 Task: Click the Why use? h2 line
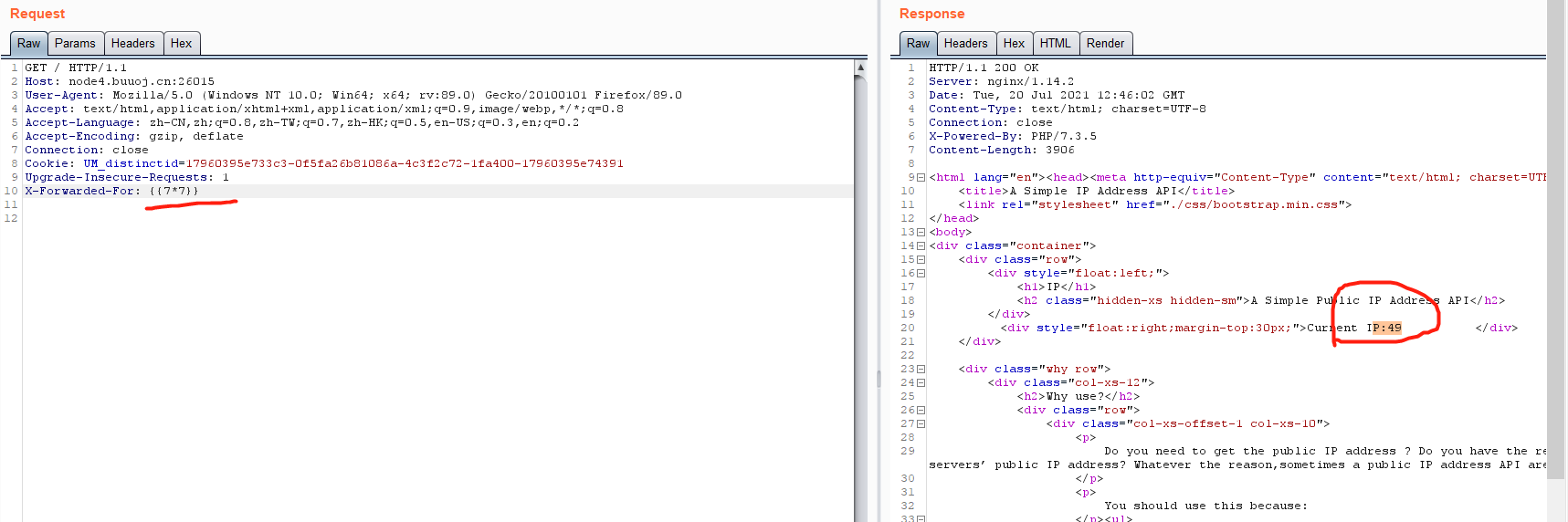click(x=1079, y=396)
